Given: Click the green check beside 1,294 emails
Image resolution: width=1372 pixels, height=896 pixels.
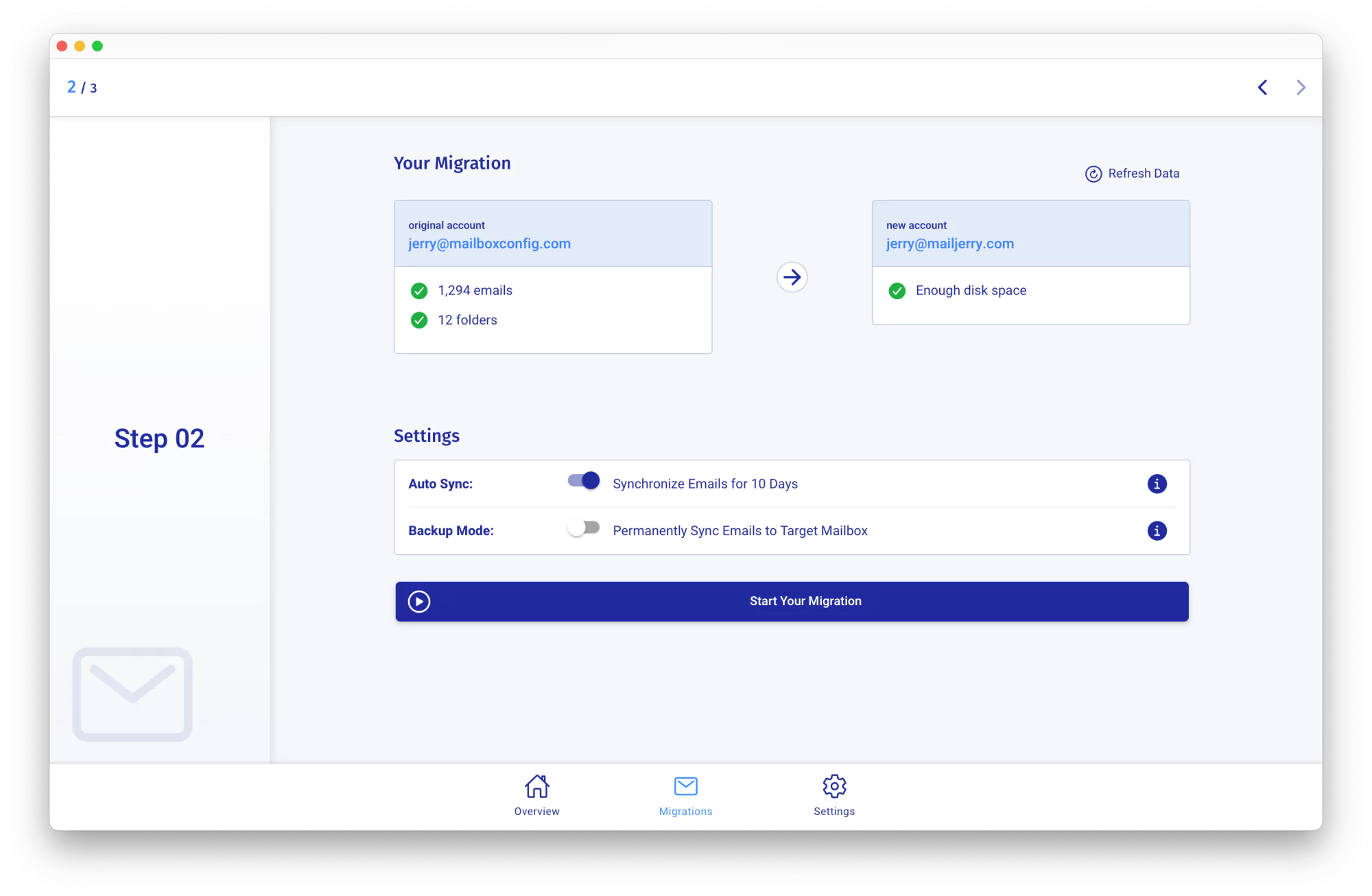Looking at the screenshot, I should (x=419, y=291).
